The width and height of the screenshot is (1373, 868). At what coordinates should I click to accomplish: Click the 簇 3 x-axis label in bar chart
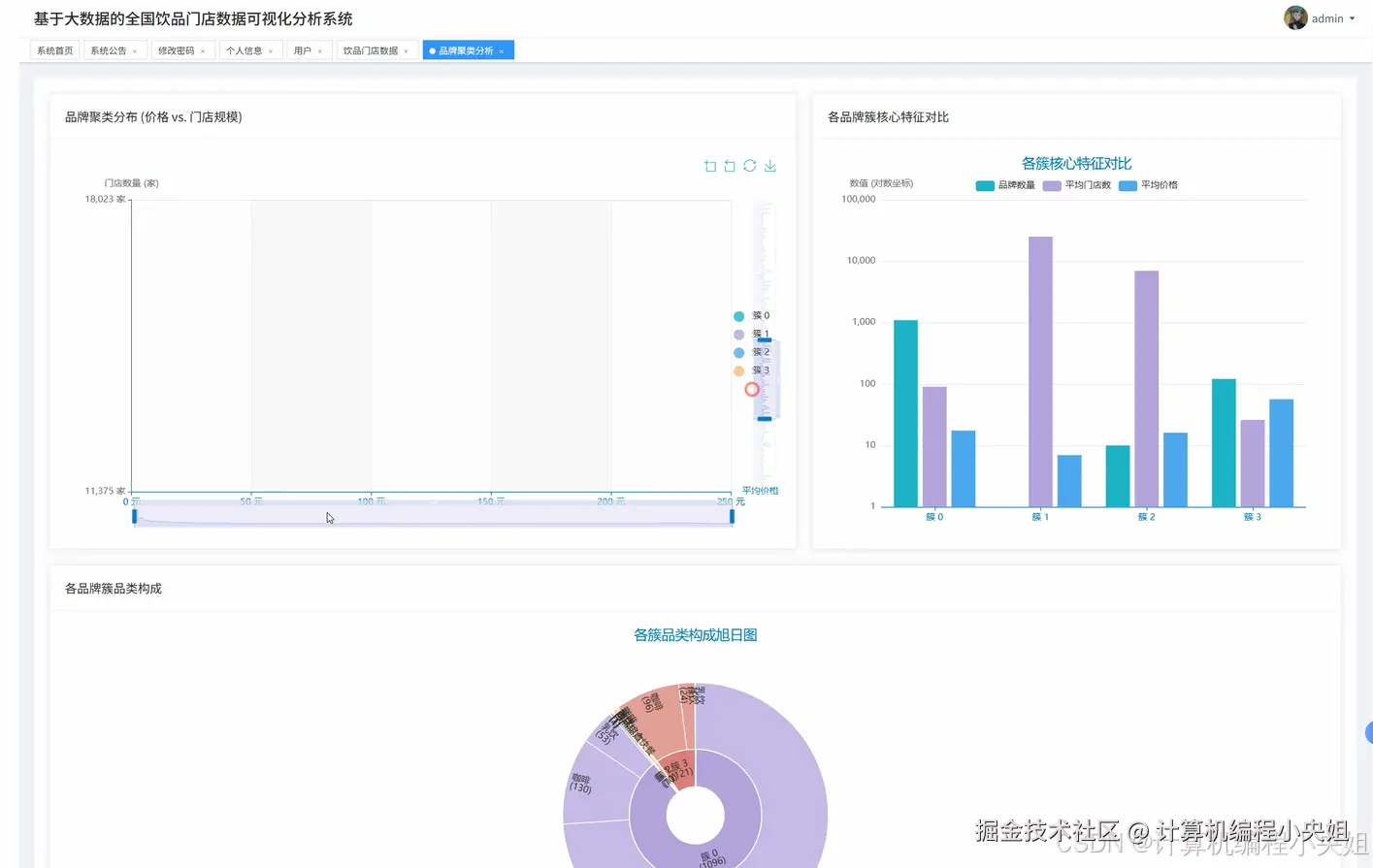pyautogui.click(x=1253, y=517)
